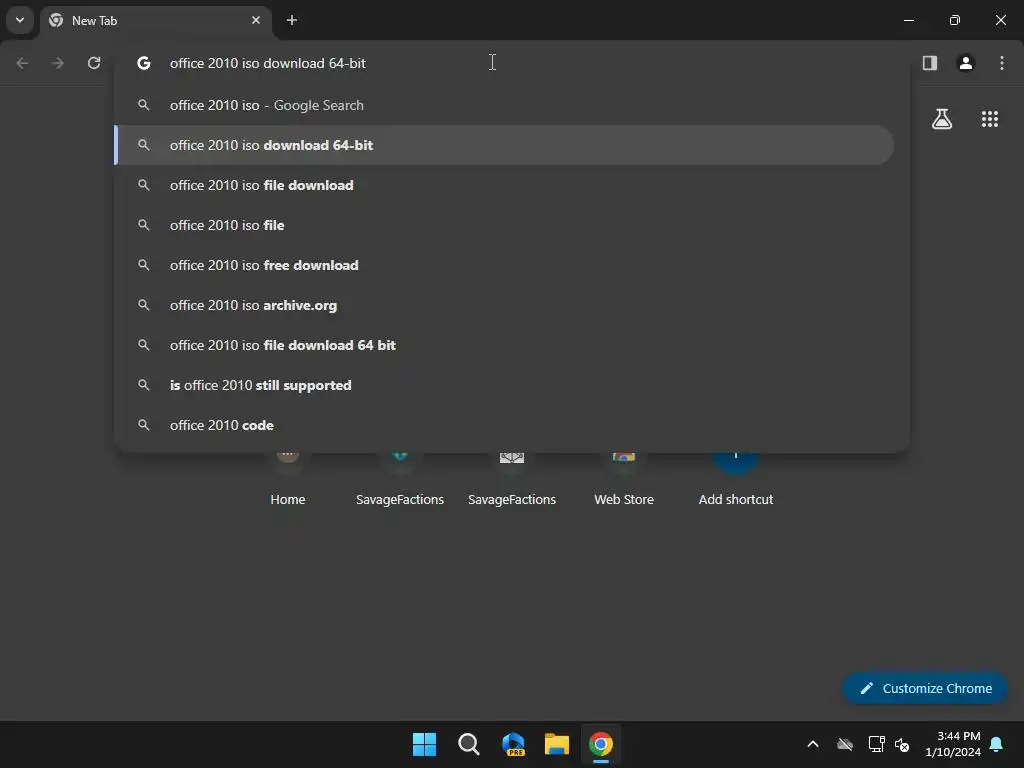Click the Chrome taskbar icon

(601, 744)
